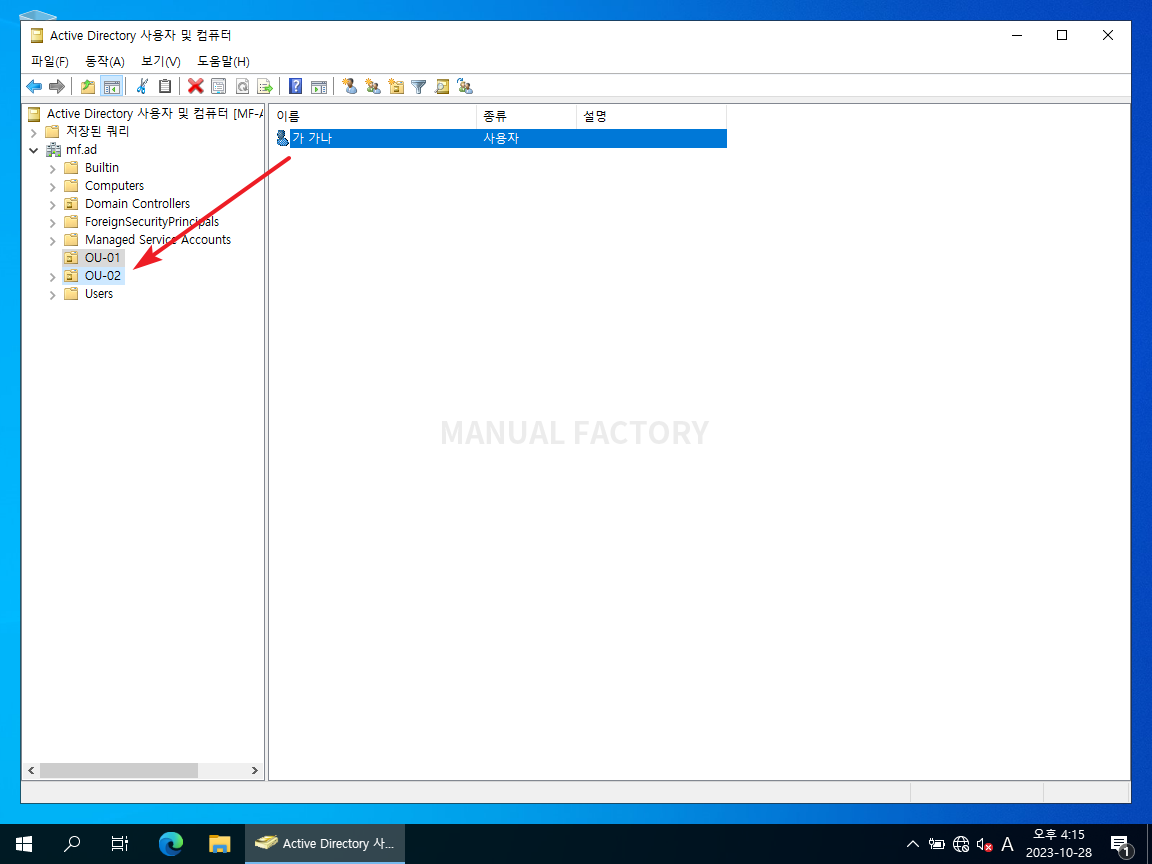Select the root Active Directory node
Viewport: 1152px width, 864px height.
click(154, 114)
